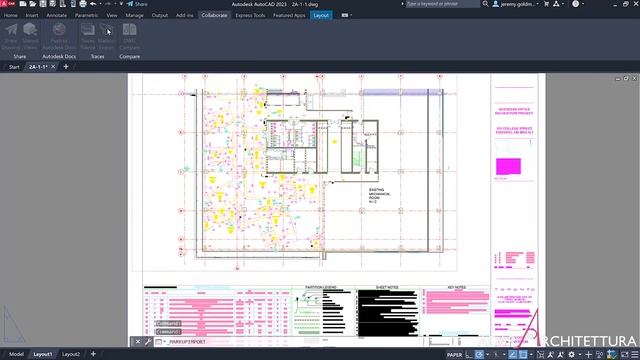Select the Layout1 tab
The width and height of the screenshot is (640, 360).
click(42, 354)
